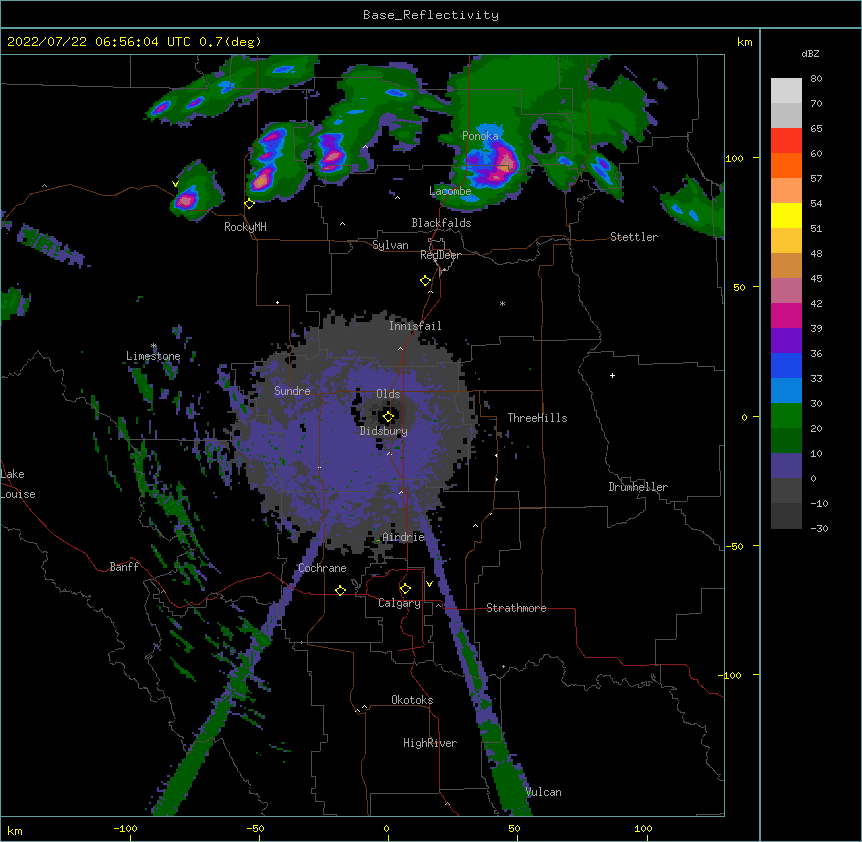Click the Okotoks label
This screenshot has width=862, height=842.
click(412, 700)
